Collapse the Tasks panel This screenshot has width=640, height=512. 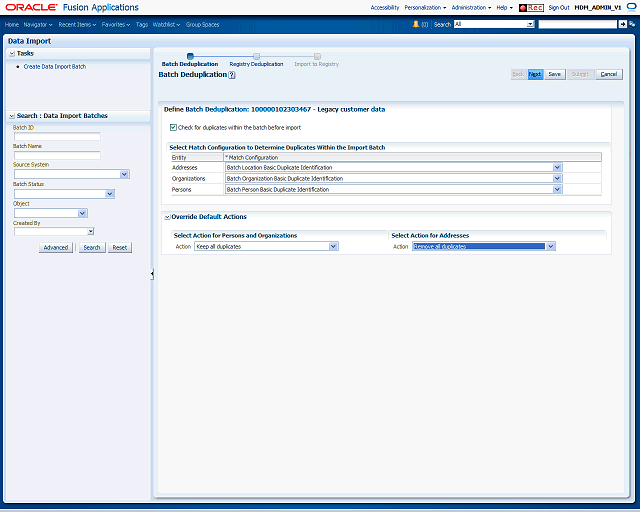coord(12,53)
